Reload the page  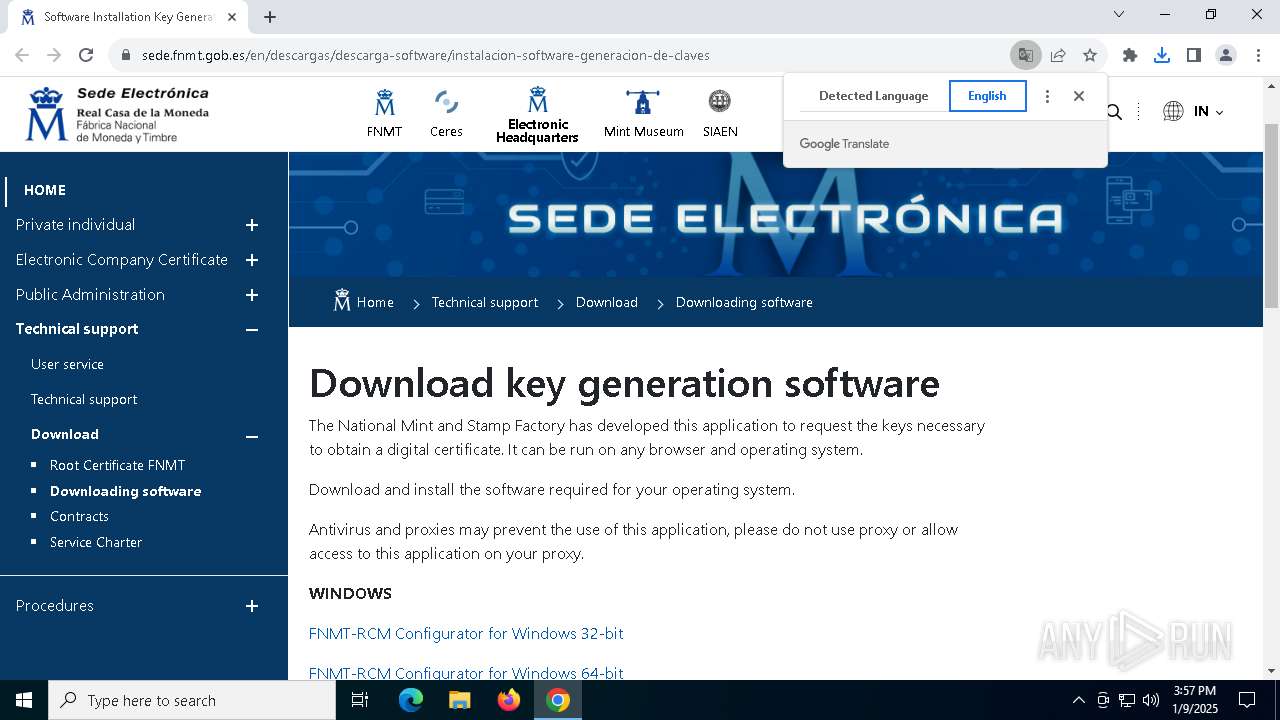pos(86,55)
